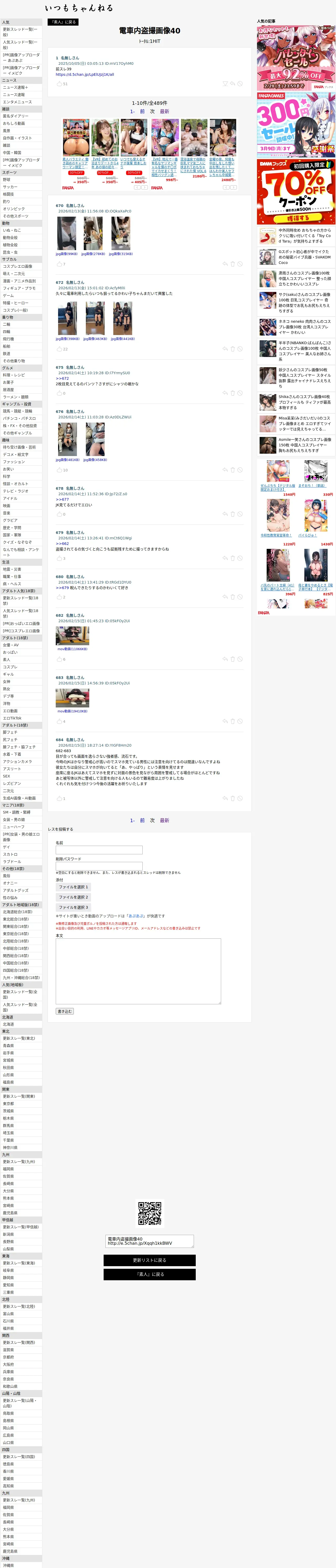
Task: Click the 1-10件/全489件 post counter text
Action: coord(149,103)
